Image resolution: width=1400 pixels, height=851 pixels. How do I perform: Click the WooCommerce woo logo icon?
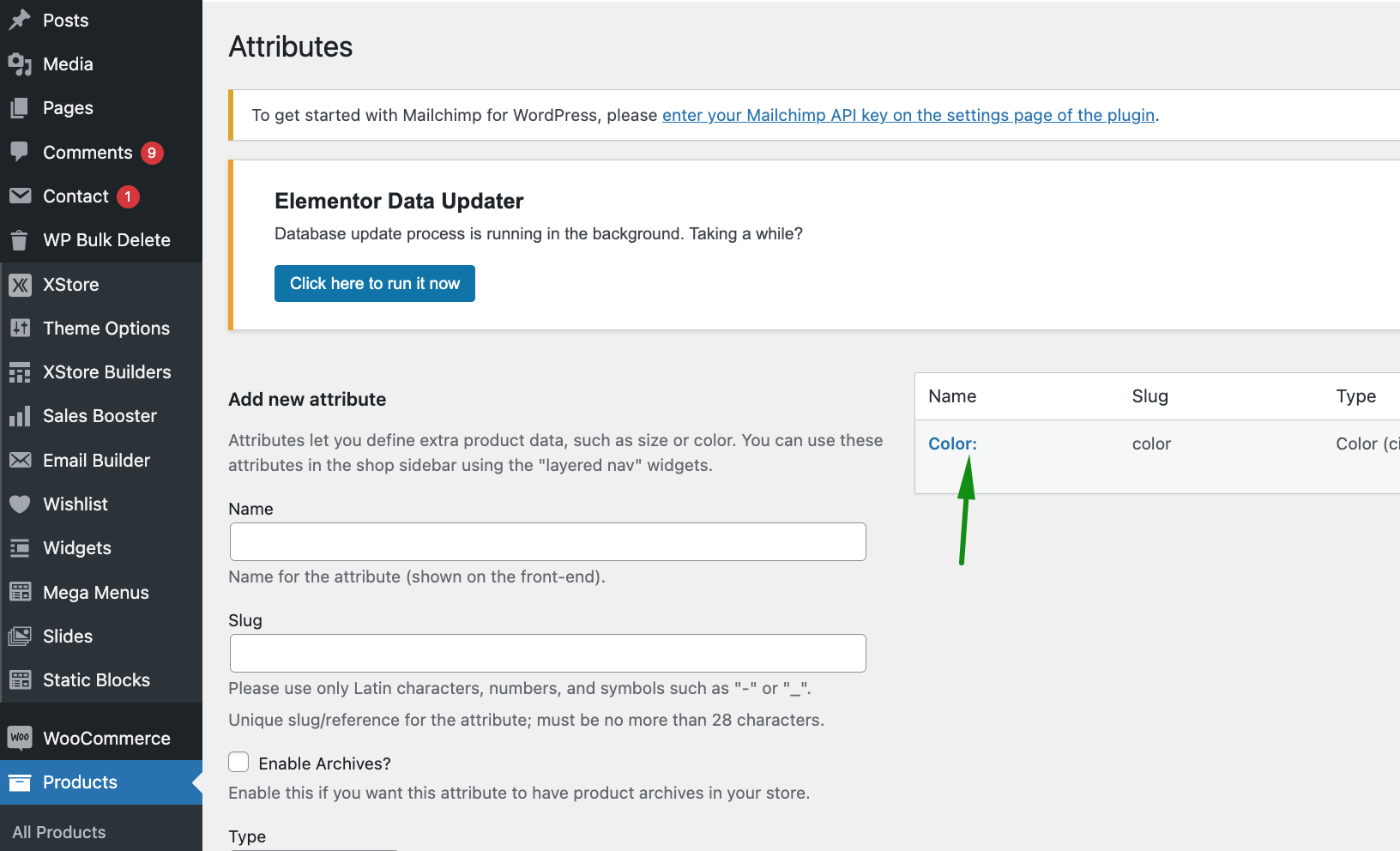[x=20, y=738]
